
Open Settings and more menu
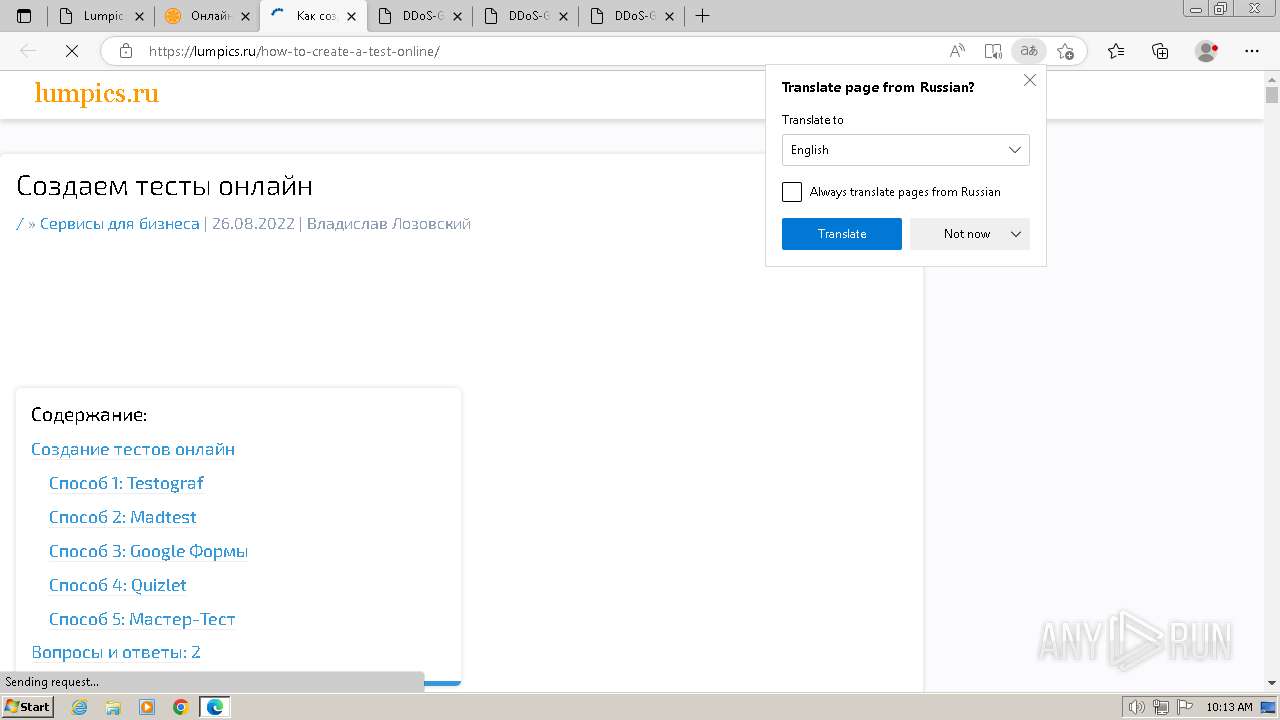click(1251, 51)
